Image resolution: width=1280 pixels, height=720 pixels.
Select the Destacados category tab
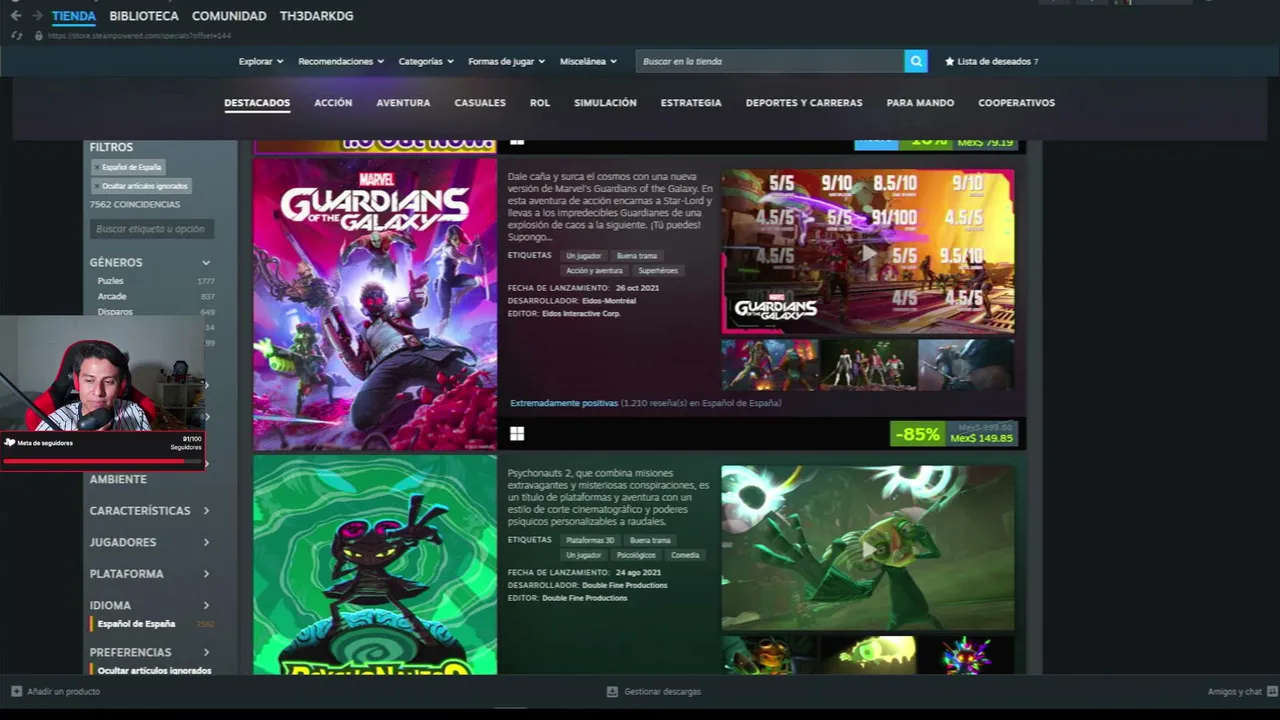(257, 103)
